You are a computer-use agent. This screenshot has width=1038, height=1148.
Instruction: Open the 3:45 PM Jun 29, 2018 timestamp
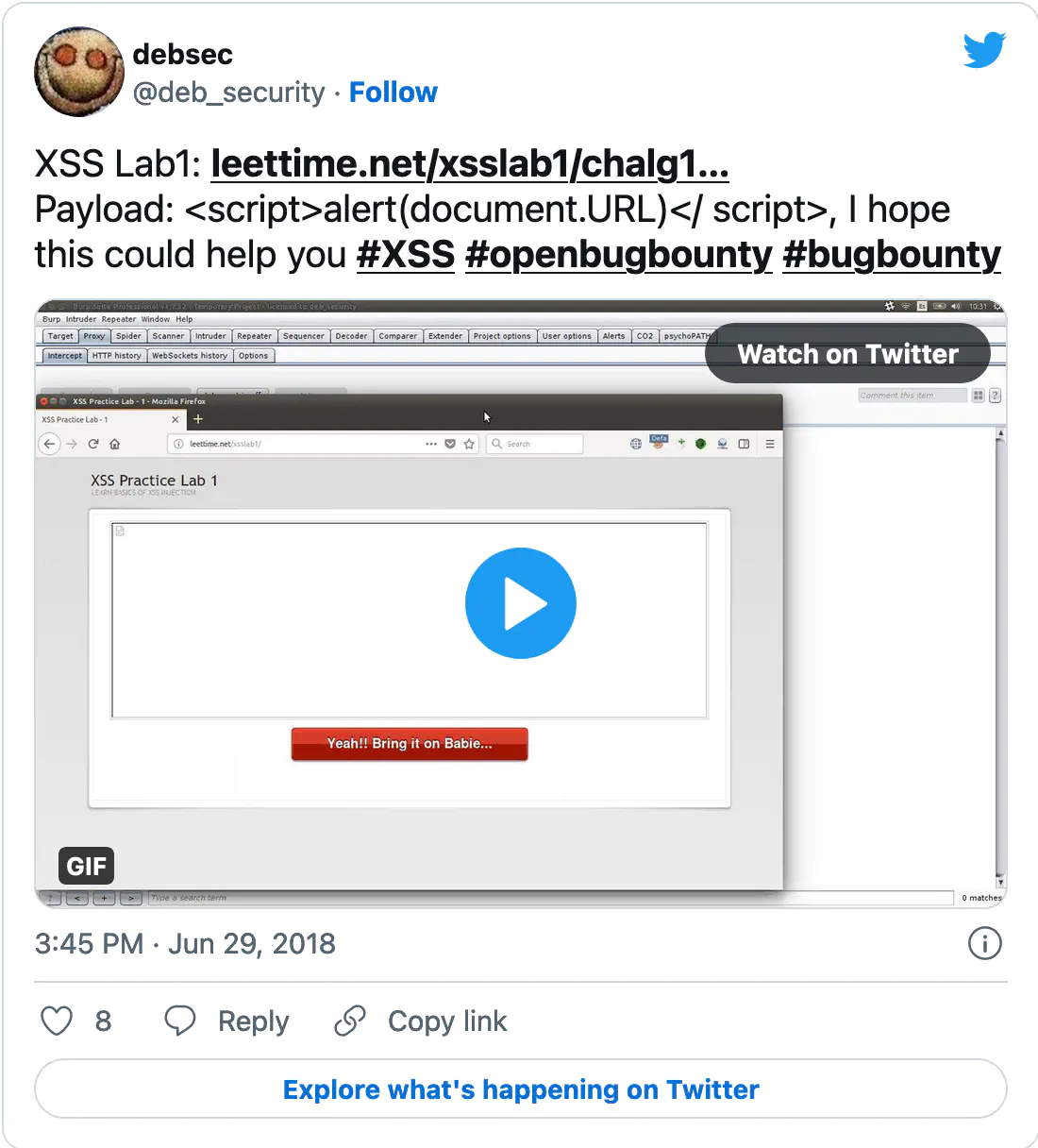click(x=185, y=943)
